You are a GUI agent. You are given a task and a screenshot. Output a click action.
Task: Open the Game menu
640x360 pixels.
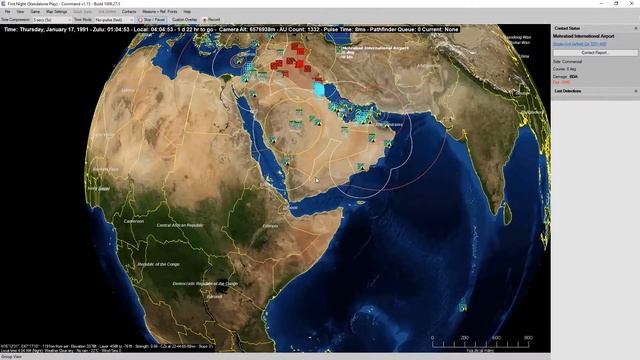coord(35,11)
